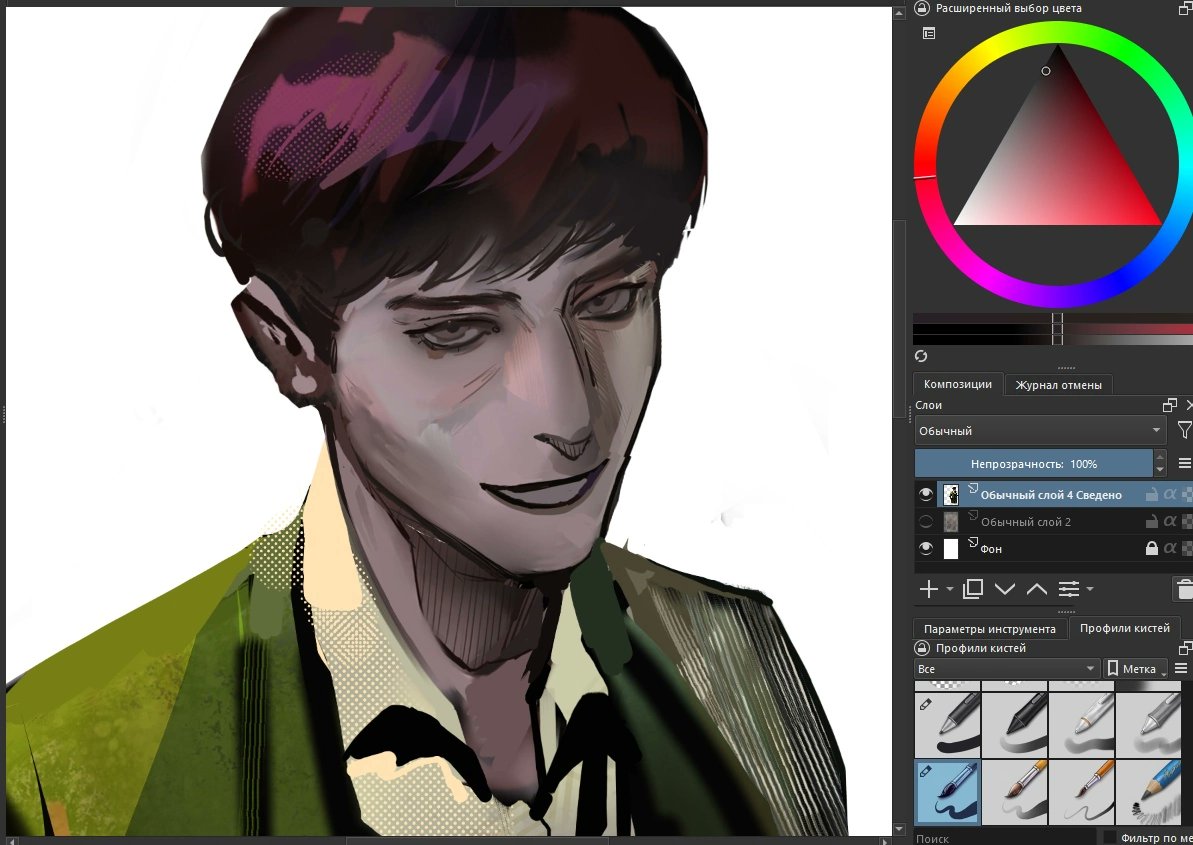Show the hidden Обычный слой 2 layer
The image size is (1193, 845).
click(927, 521)
